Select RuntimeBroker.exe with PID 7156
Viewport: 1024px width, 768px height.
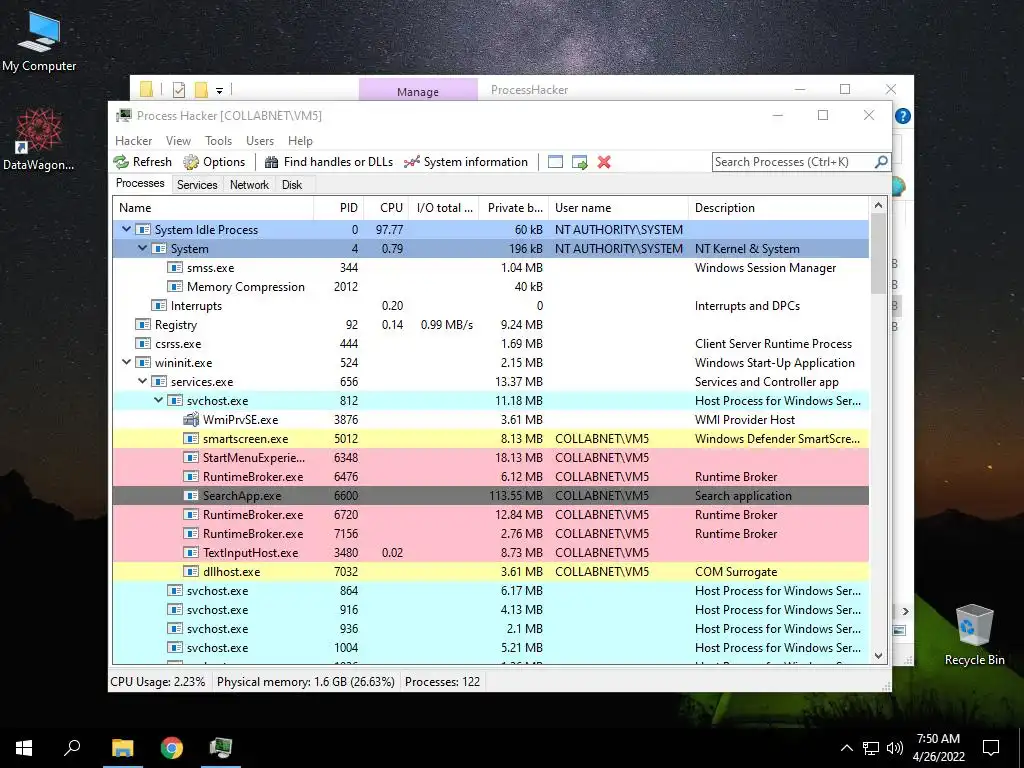[x=490, y=534]
